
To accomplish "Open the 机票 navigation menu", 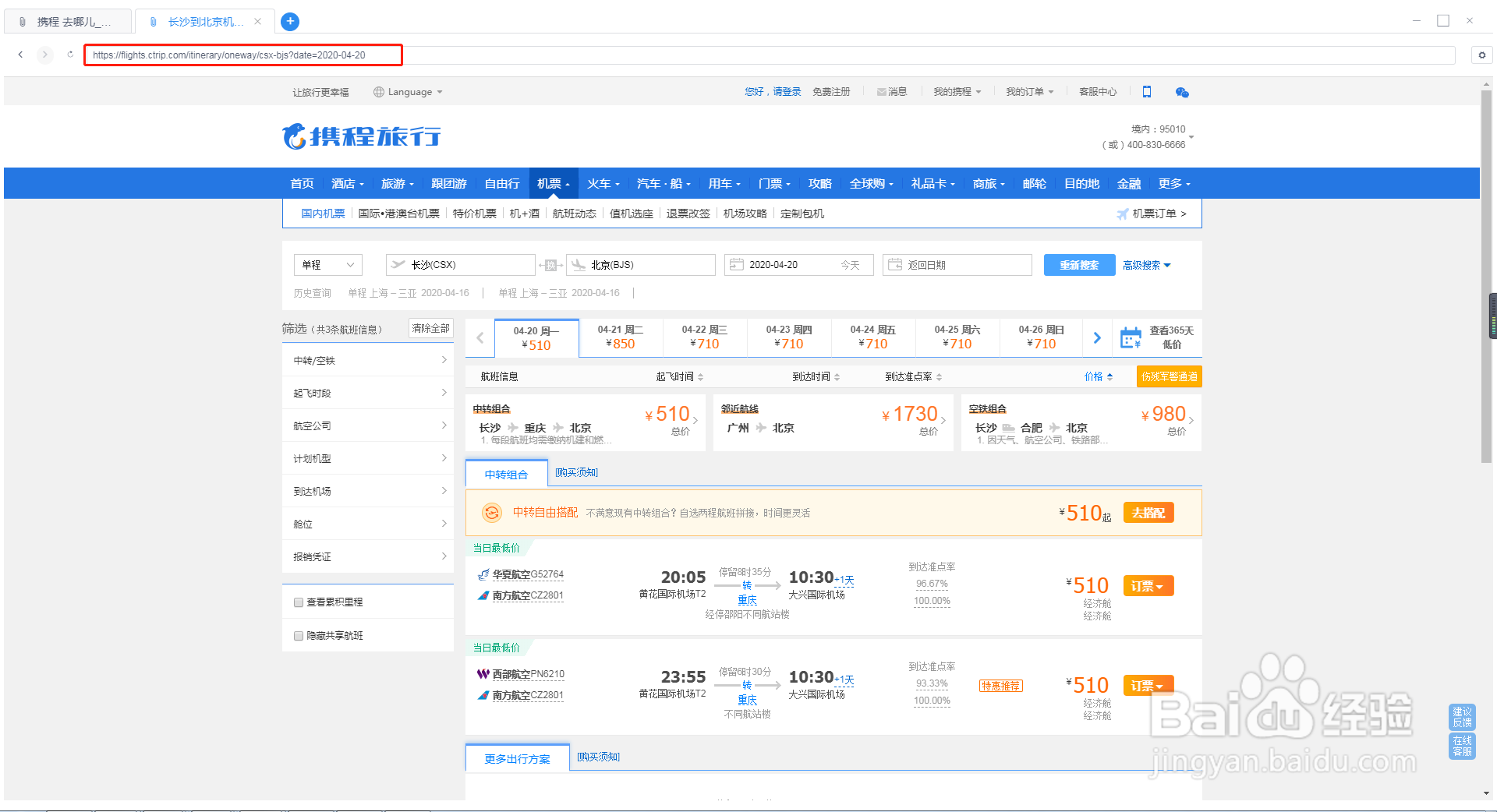I will coord(554,183).
